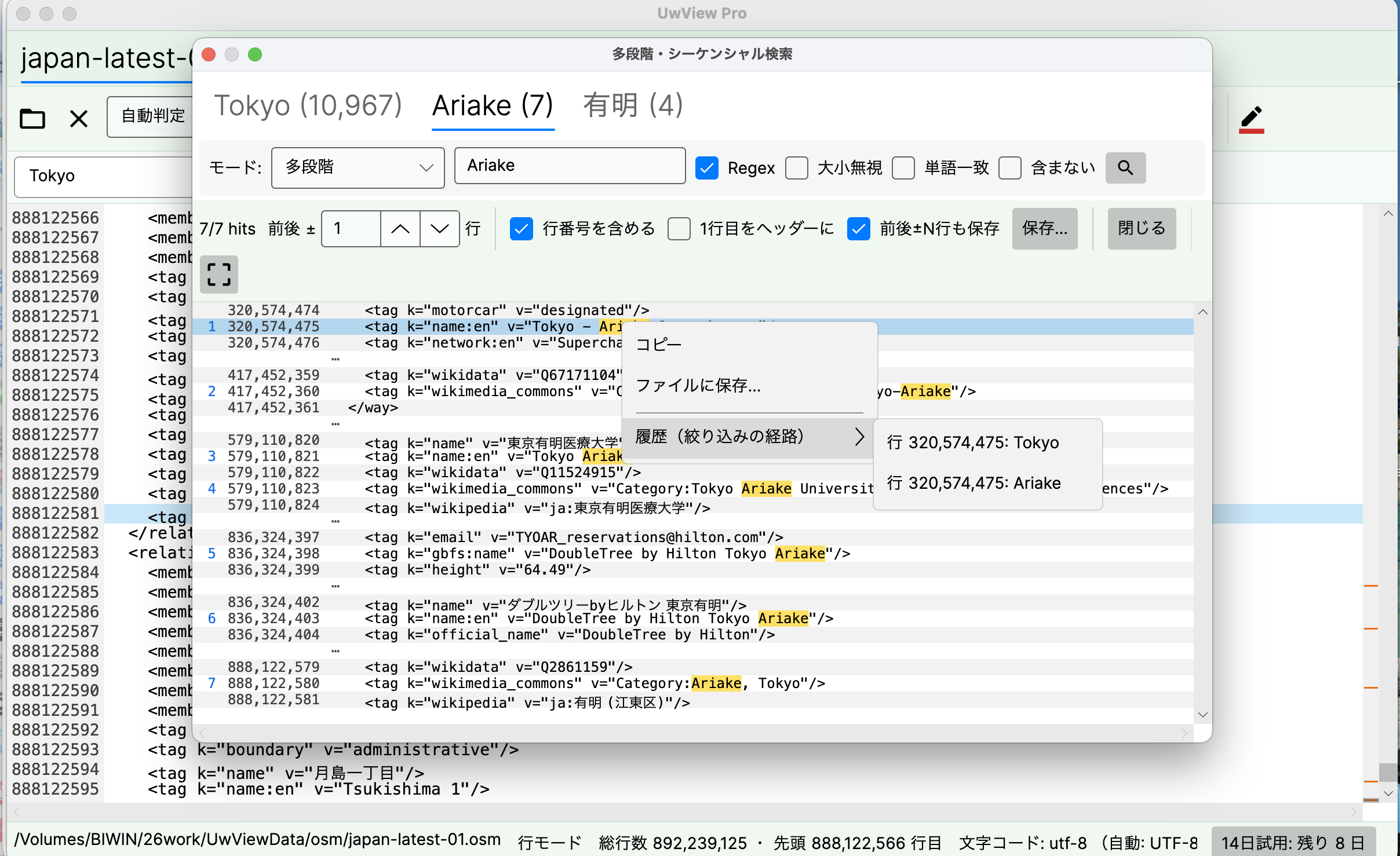Toggle the fullscreen expand icon in results

pos(219,275)
